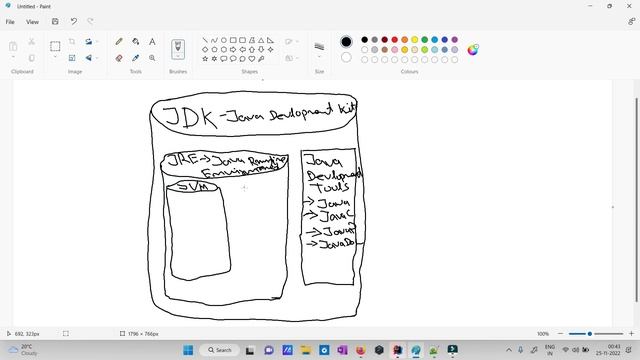The height and width of the screenshot is (360, 640).
Task: Pick the purple colour swatch
Action: tap(454, 40)
